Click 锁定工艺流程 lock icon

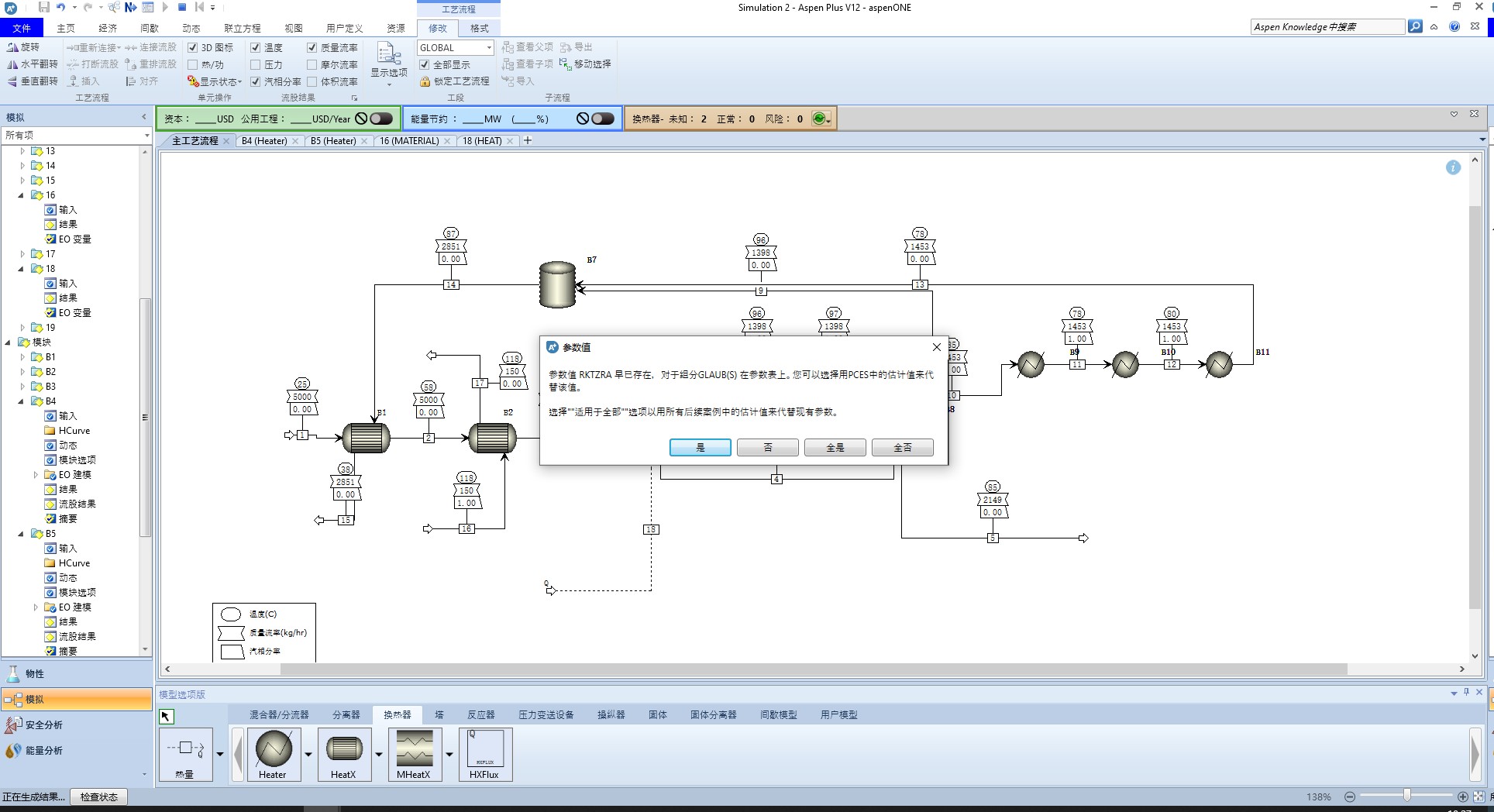(x=425, y=81)
